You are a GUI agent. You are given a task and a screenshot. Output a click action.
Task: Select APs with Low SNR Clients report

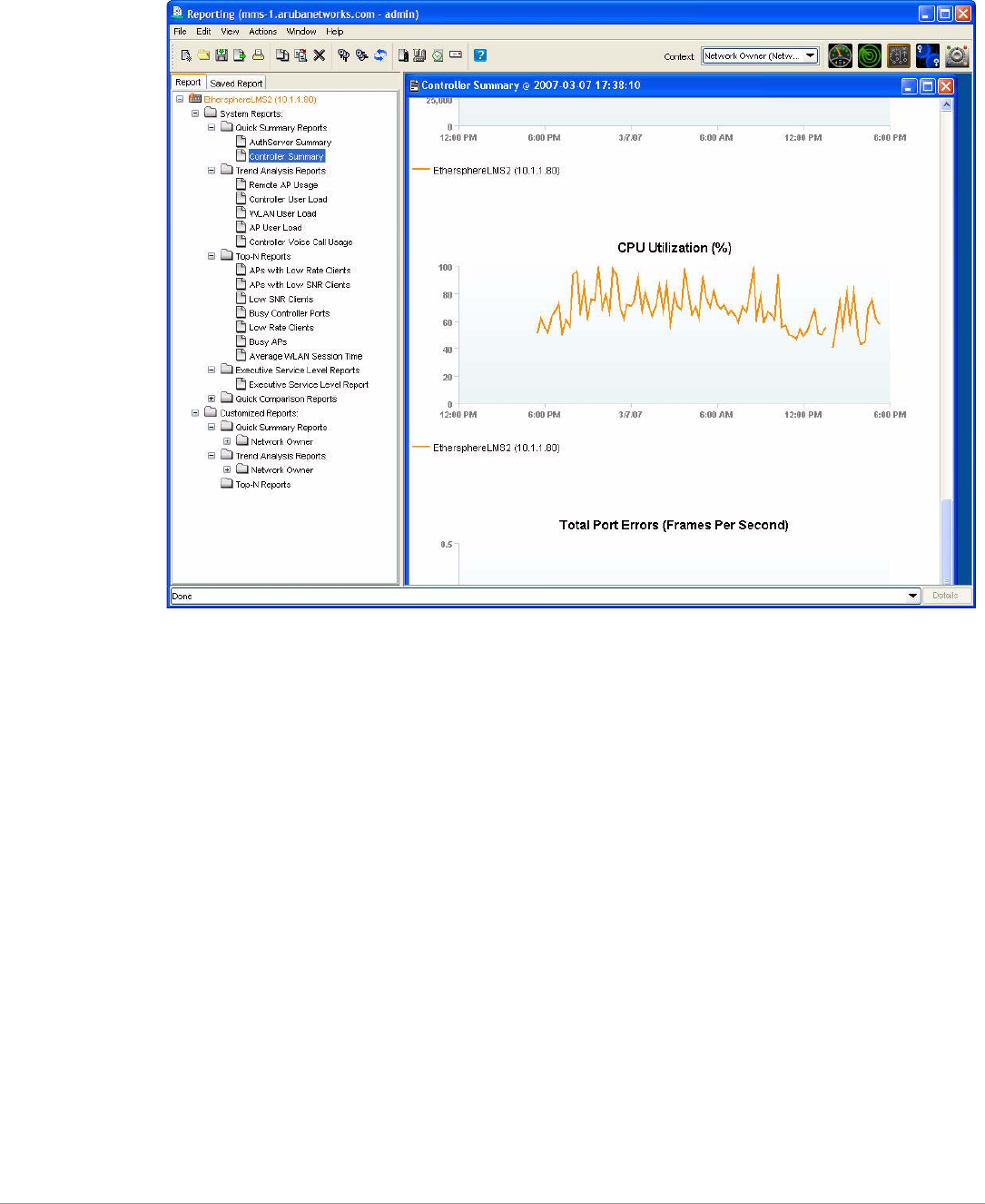pyautogui.click(x=300, y=285)
